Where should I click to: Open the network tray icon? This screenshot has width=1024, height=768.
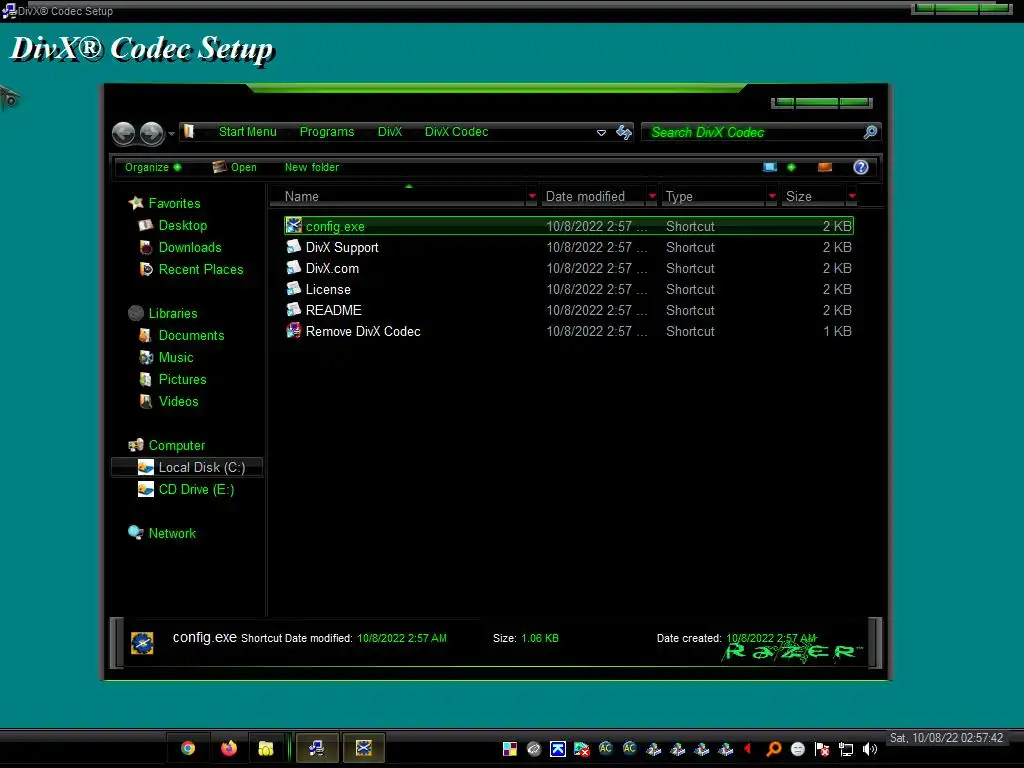[846, 749]
